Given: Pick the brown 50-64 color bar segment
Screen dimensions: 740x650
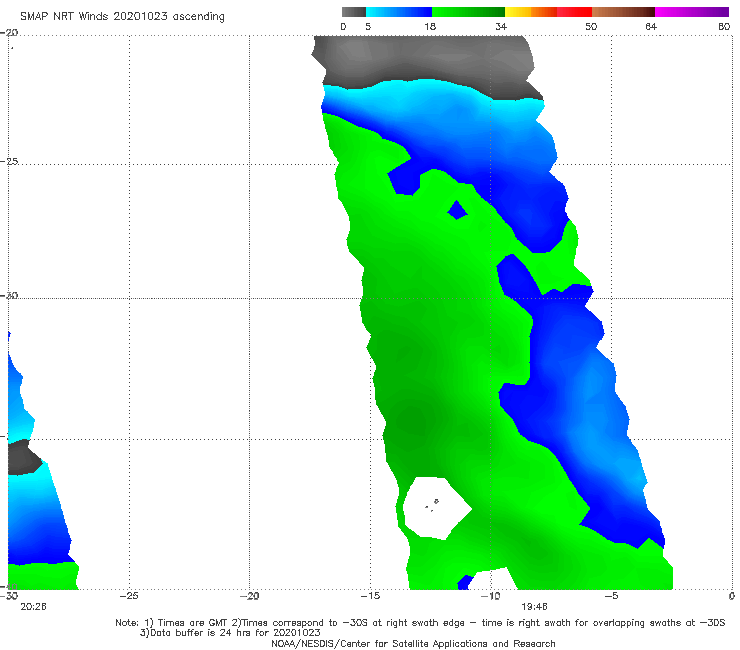Looking at the screenshot, I should point(623,12).
